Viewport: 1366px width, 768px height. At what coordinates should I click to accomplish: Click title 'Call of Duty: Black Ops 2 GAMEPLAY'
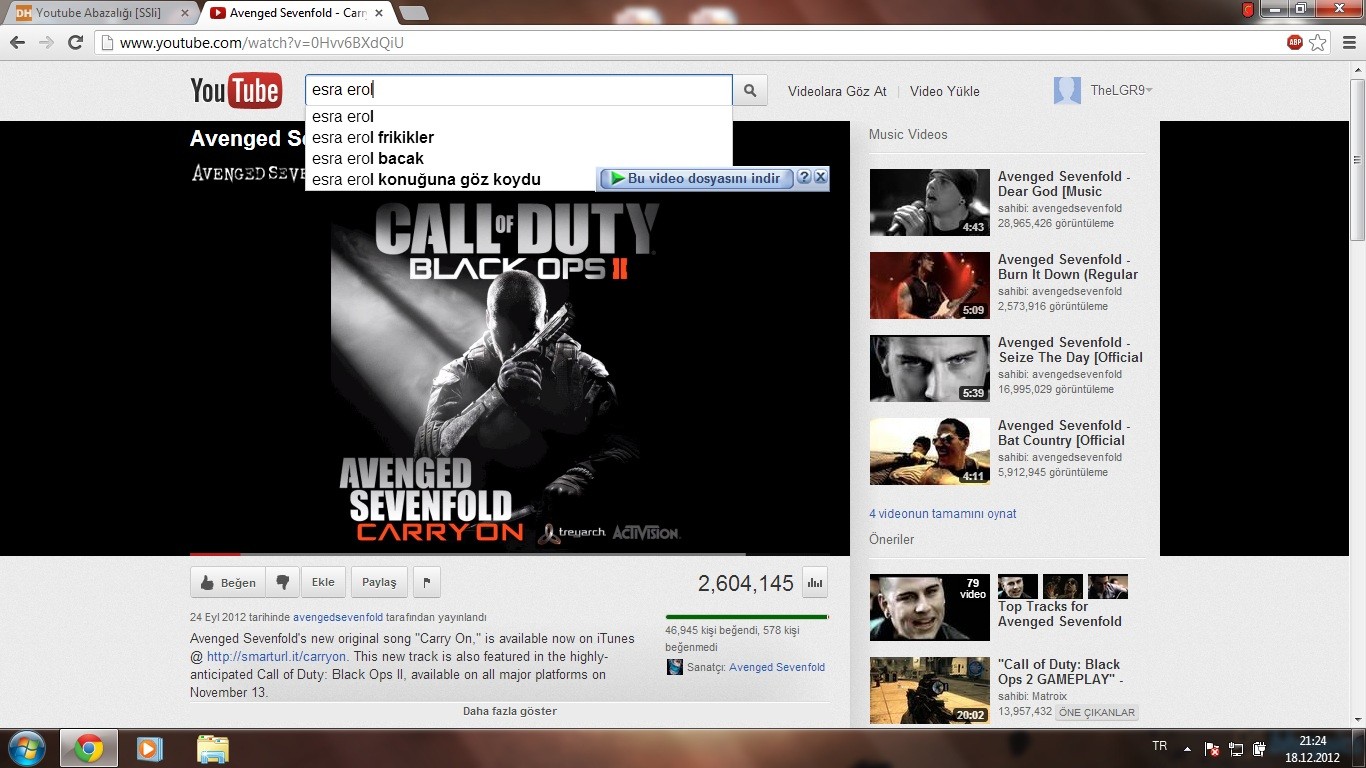[x=1060, y=672]
